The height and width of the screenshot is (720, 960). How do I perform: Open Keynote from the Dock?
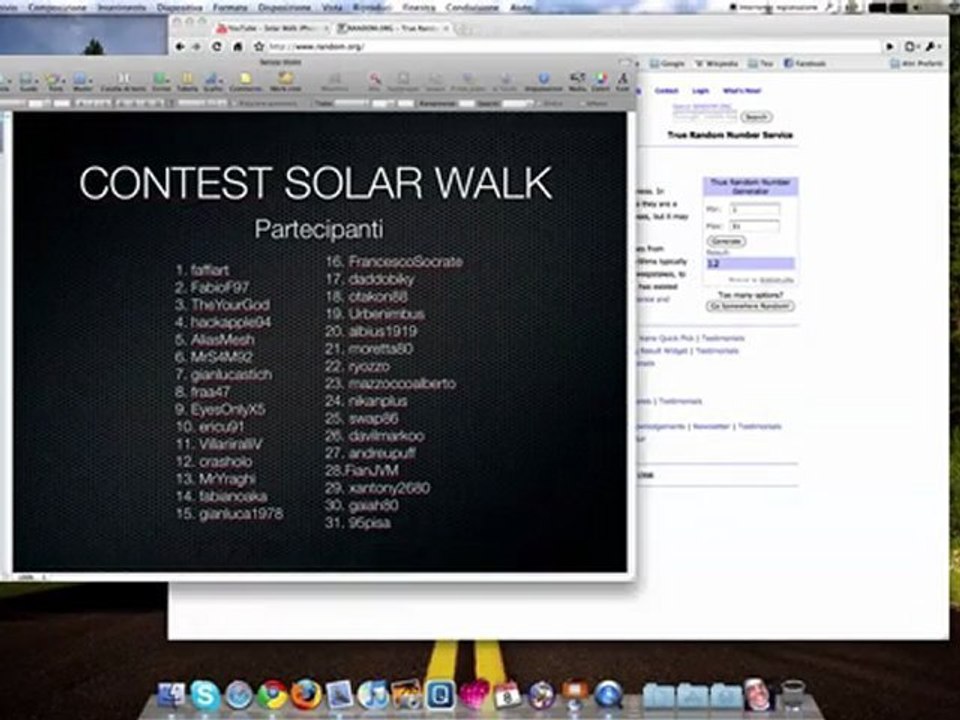[x=574, y=694]
